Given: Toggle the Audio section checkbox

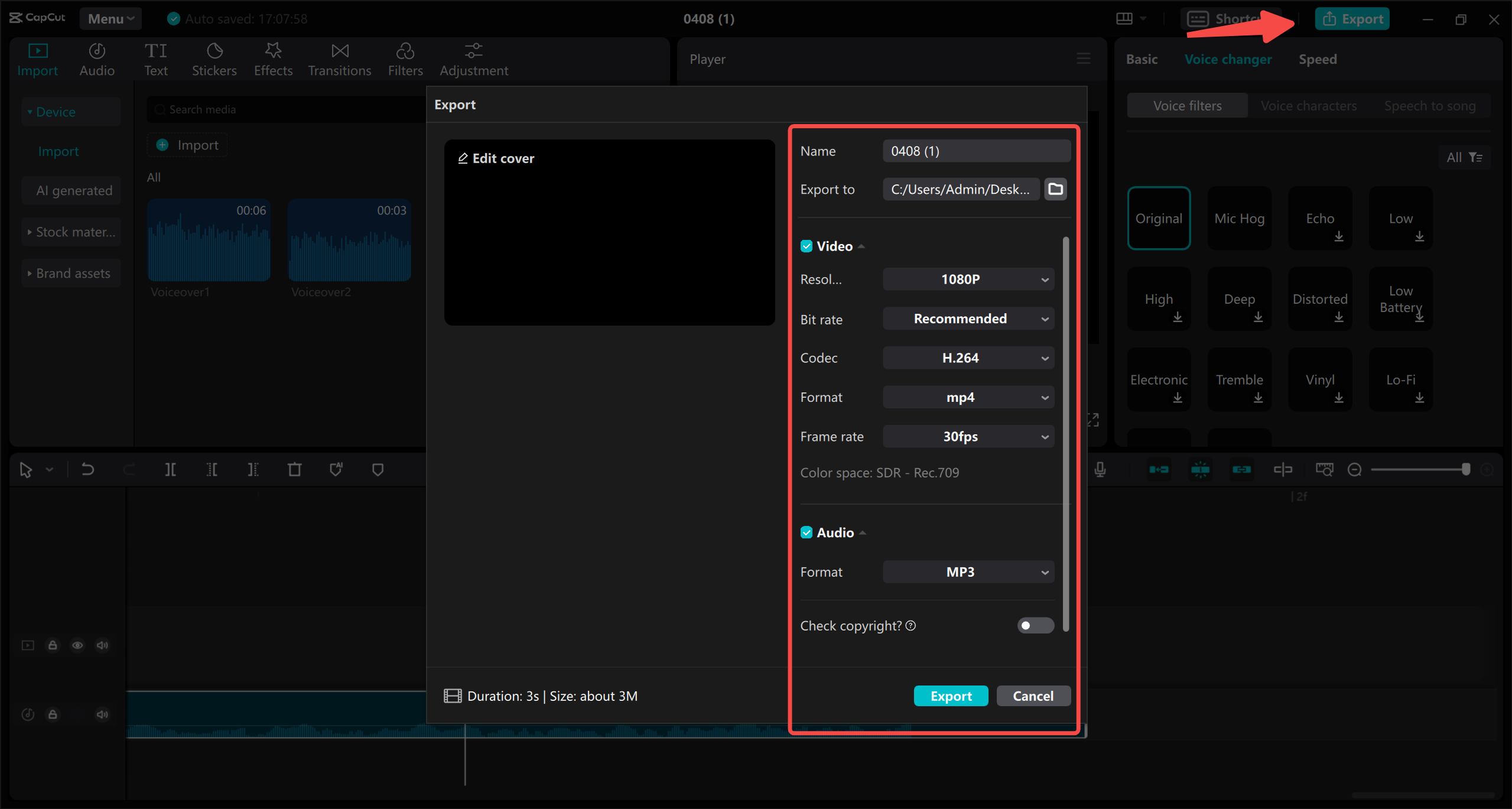Looking at the screenshot, I should pyautogui.click(x=807, y=532).
